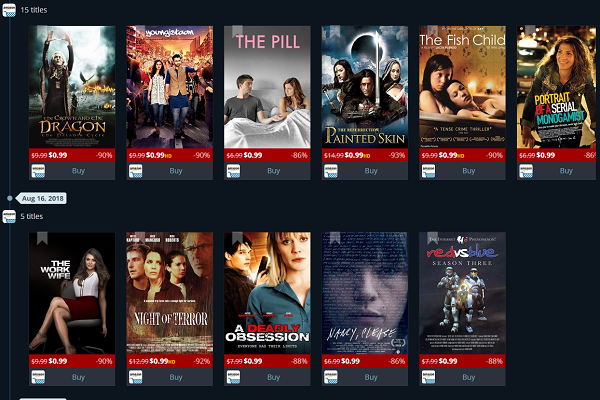Toggle bookmark ribbon on The Work Wife
The image size is (600, 400).
click(42, 238)
